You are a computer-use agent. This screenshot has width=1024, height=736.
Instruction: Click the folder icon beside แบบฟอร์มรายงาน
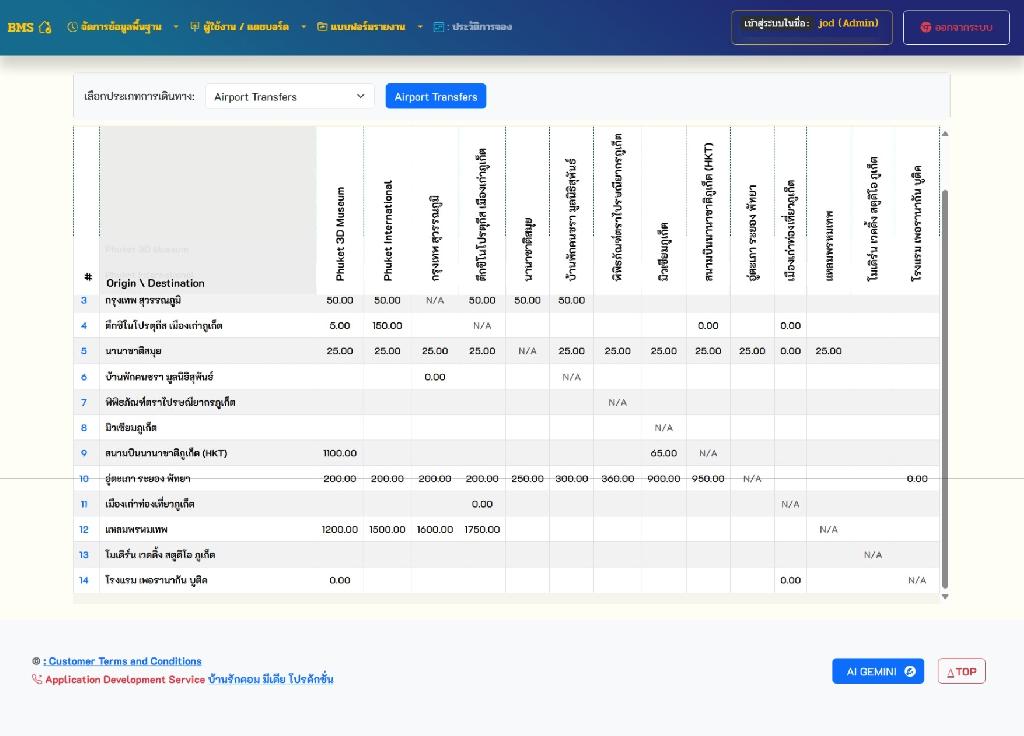[322, 27]
